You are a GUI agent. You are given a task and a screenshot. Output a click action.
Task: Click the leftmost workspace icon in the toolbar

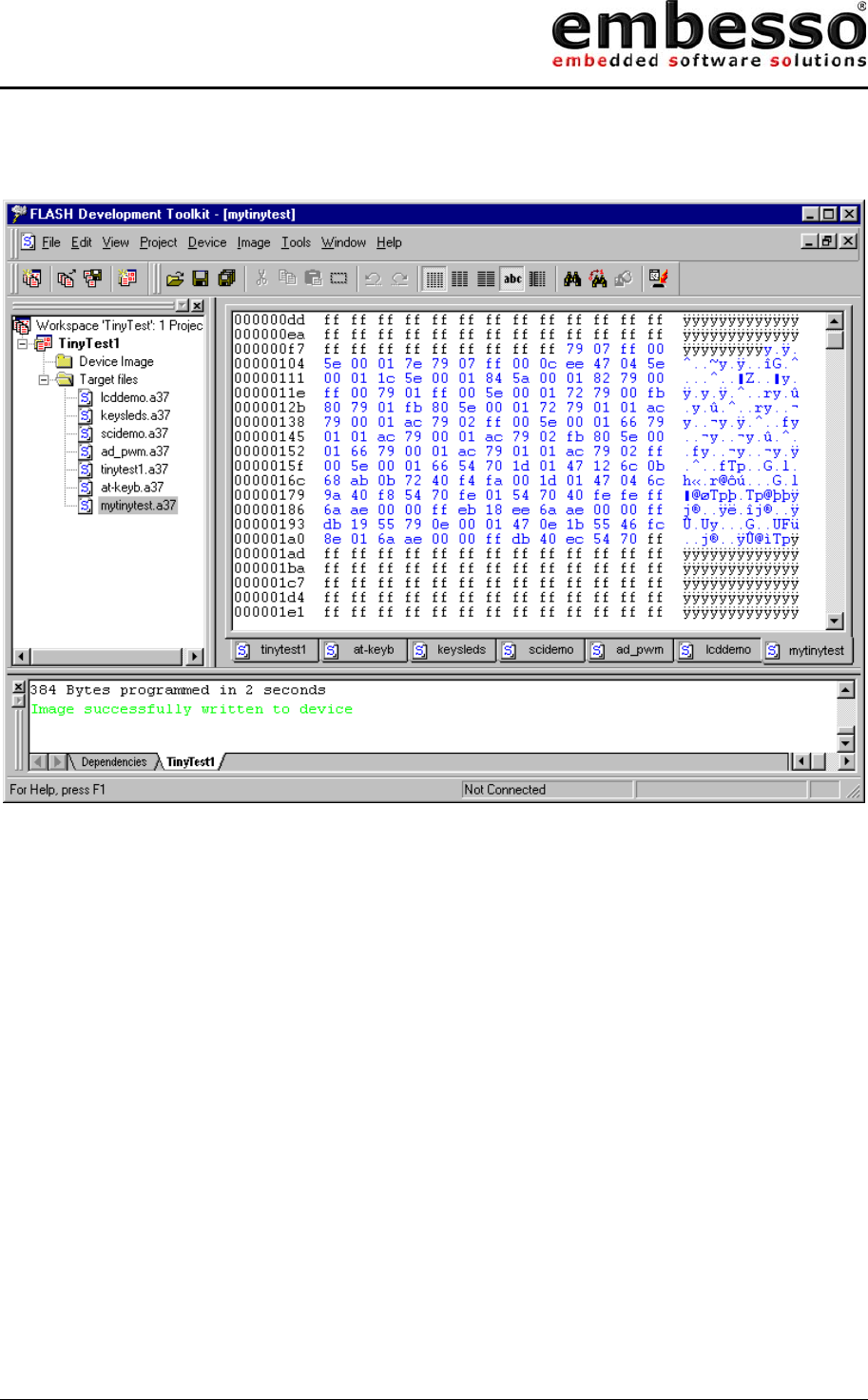(x=31, y=278)
